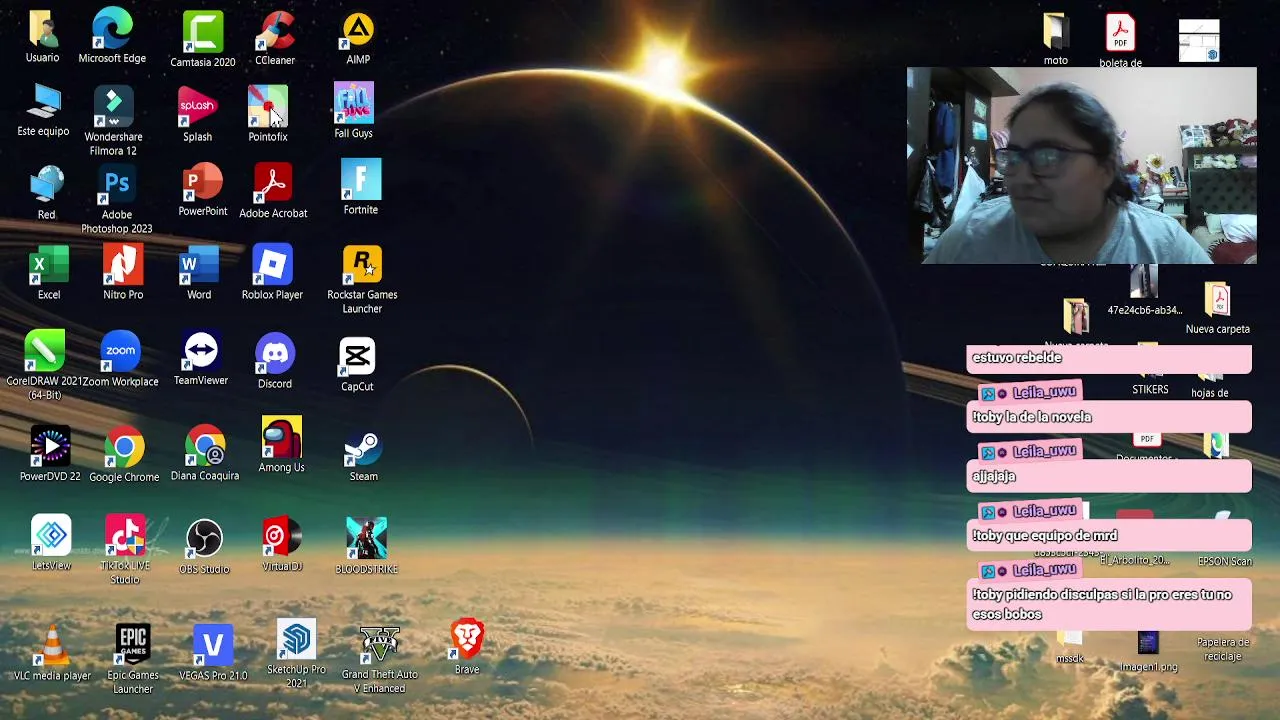Open Wondershare Filmora 12 shortcut
1280x720 pixels.
113,106
